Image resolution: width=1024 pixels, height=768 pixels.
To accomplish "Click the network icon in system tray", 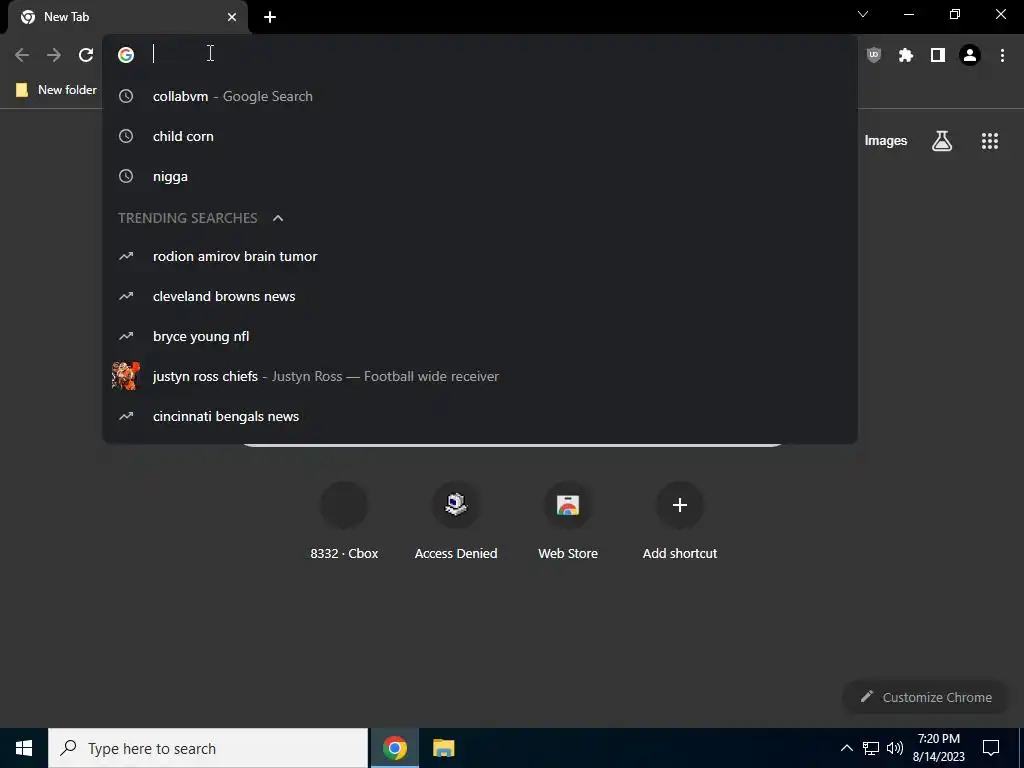I will click(x=871, y=748).
